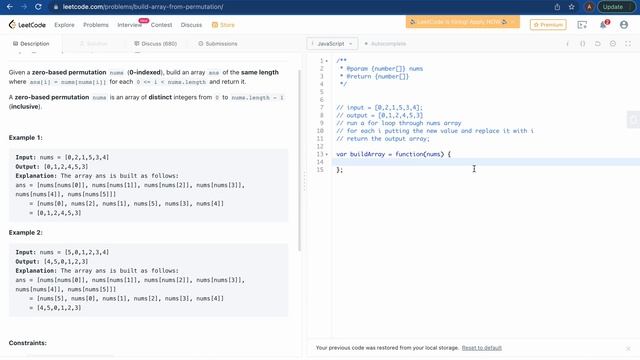Click the '// input = [0,2,1,5,3,4];' comment

click(379, 108)
